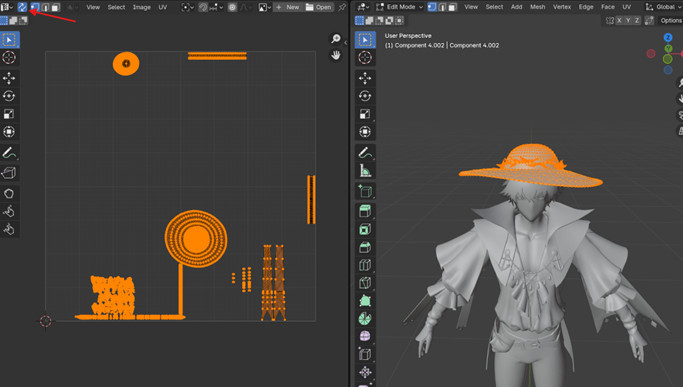Select the Cursor tool in UV editor
683x387 pixels.
[9, 57]
